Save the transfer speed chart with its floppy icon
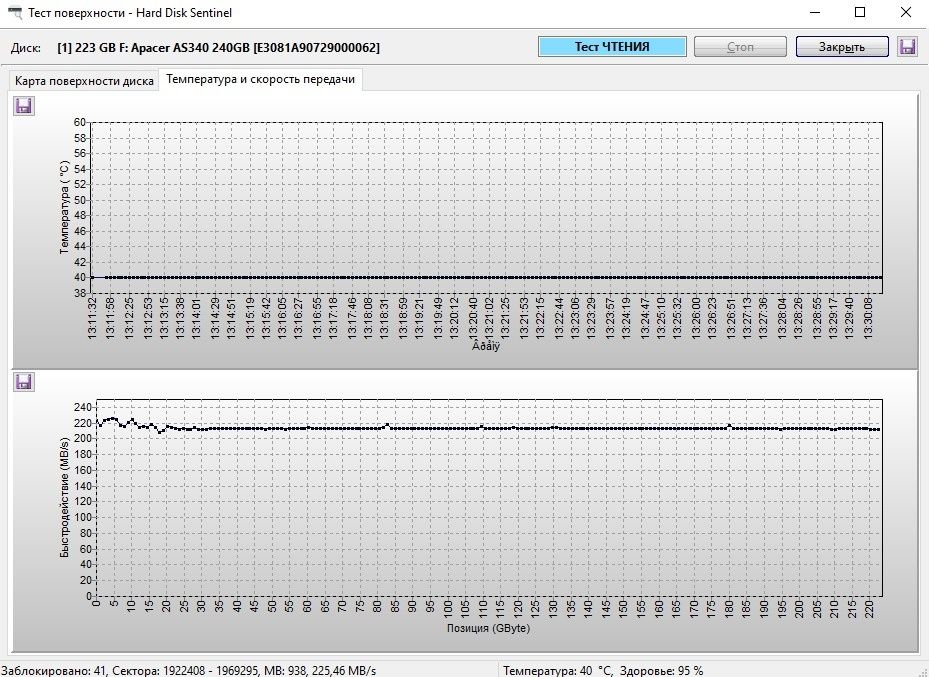 coord(24,382)
